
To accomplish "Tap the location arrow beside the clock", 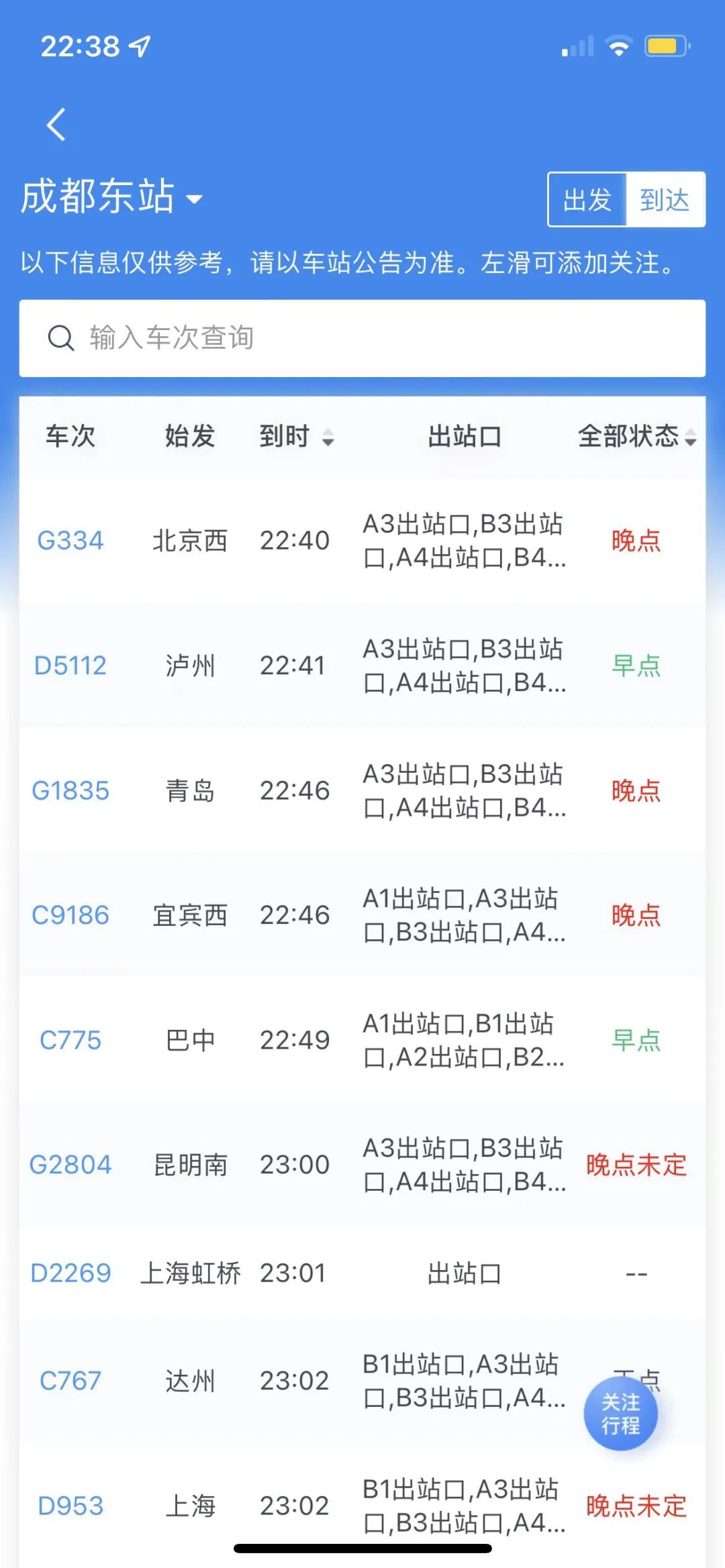I will 140,46.
